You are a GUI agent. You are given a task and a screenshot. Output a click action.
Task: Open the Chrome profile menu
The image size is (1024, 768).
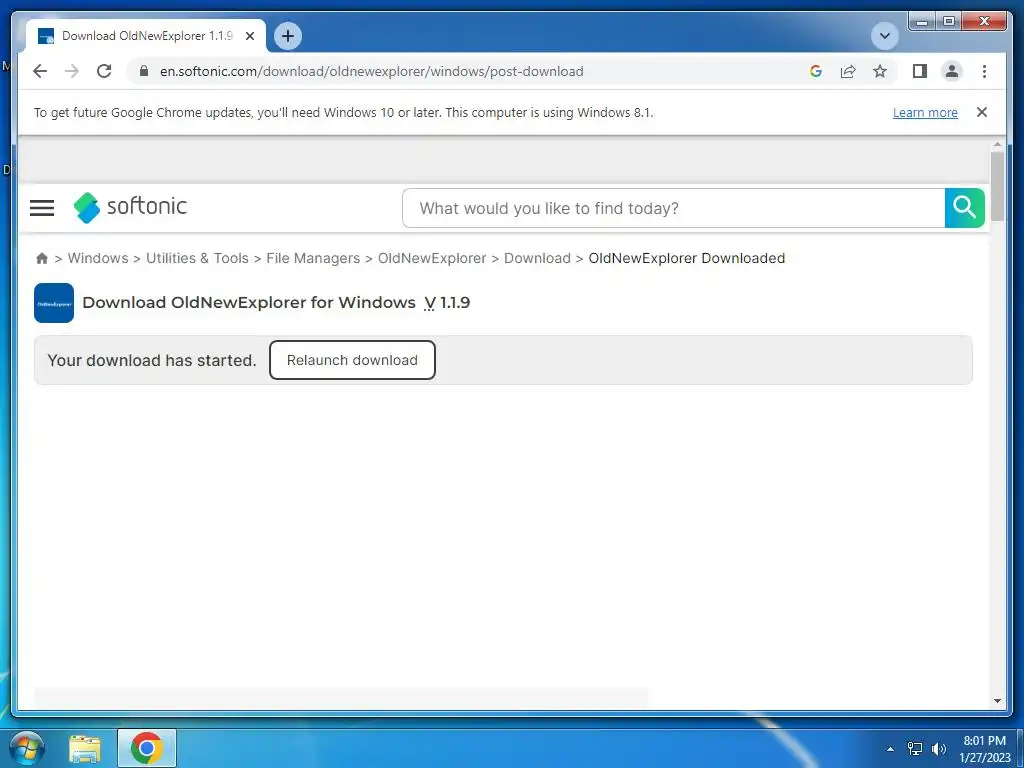952,71
